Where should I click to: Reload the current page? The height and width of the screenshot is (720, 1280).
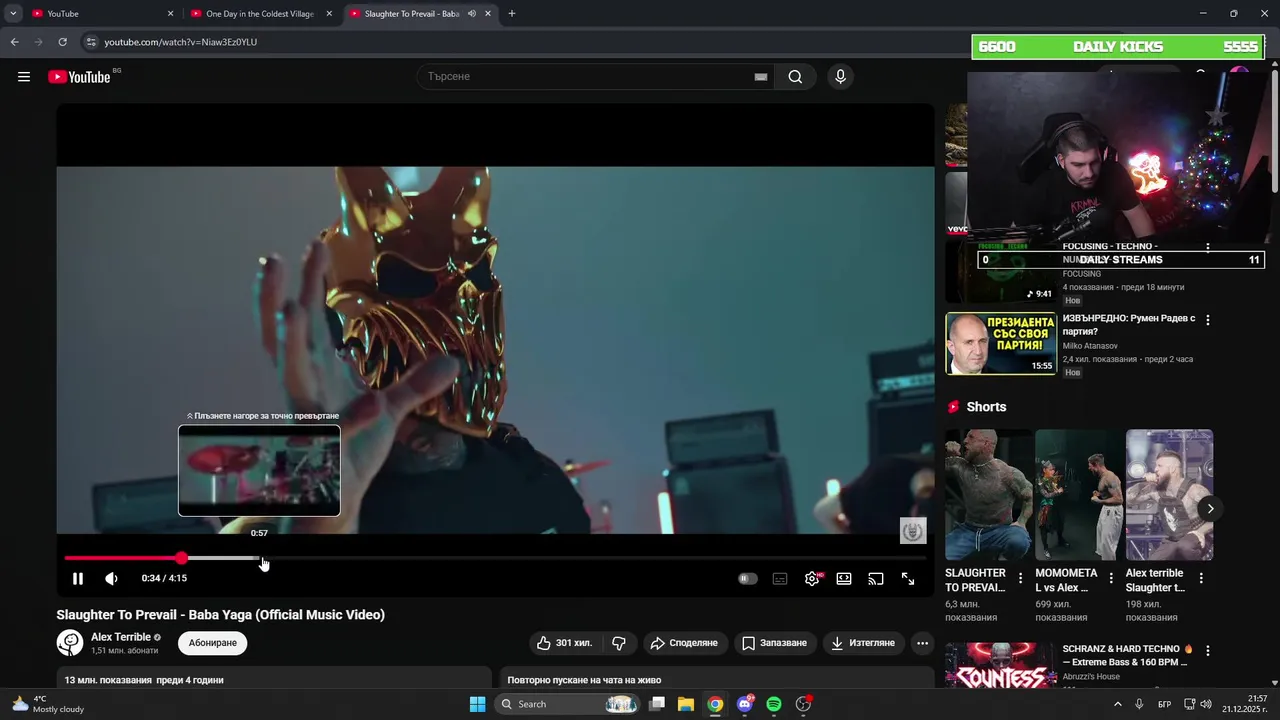pyautogui.click(x=62, y=42)
